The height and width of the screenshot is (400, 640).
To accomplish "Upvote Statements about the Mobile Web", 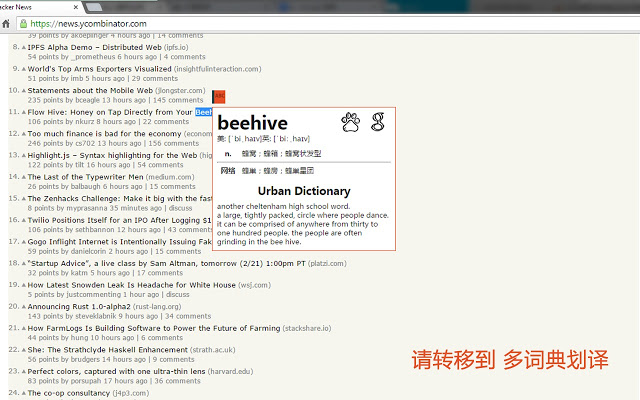I will pyautogui.click(x=24, y=91).
